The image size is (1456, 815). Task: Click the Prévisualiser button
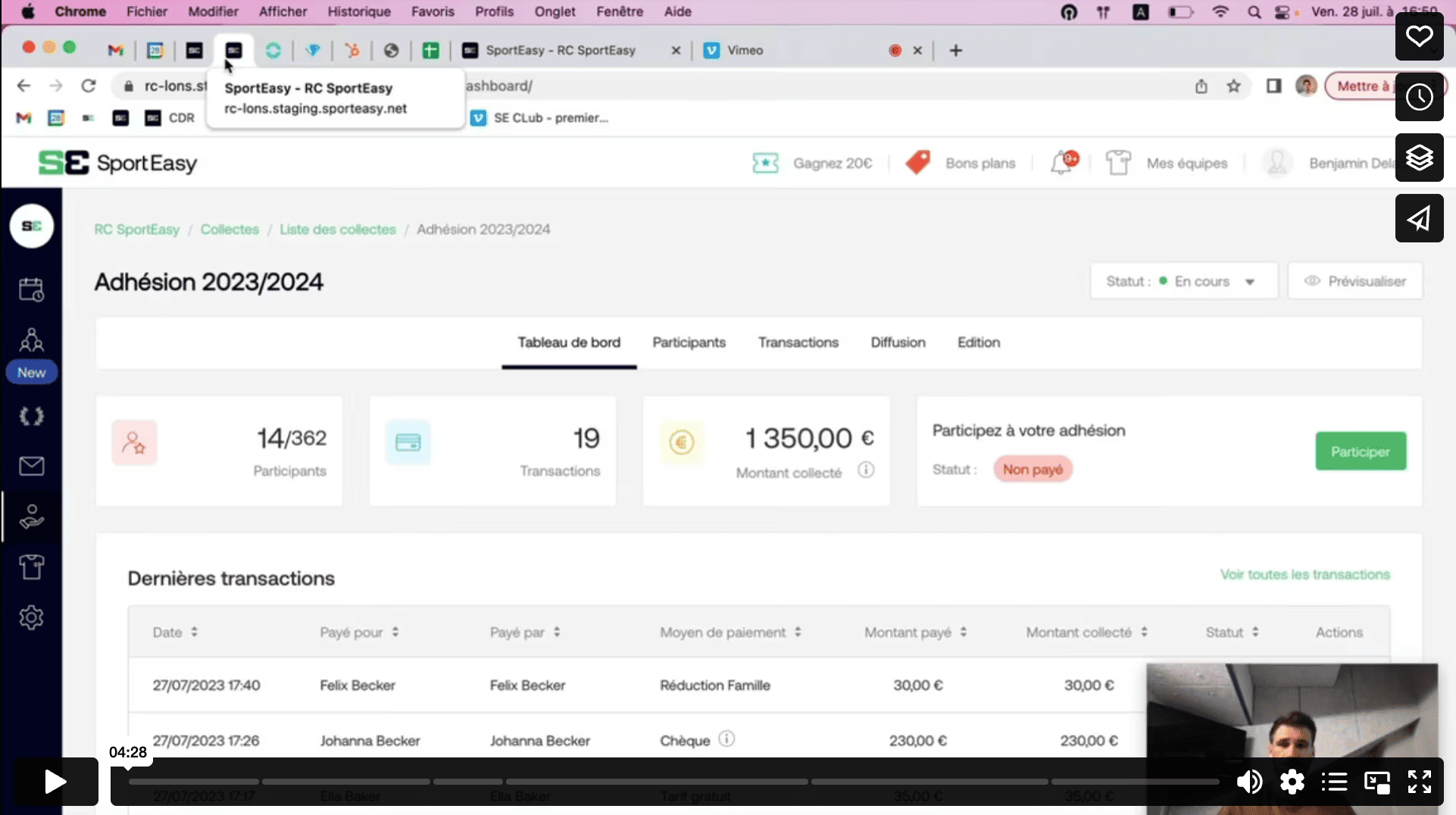pyautogui.click(x=1354, y=281)
